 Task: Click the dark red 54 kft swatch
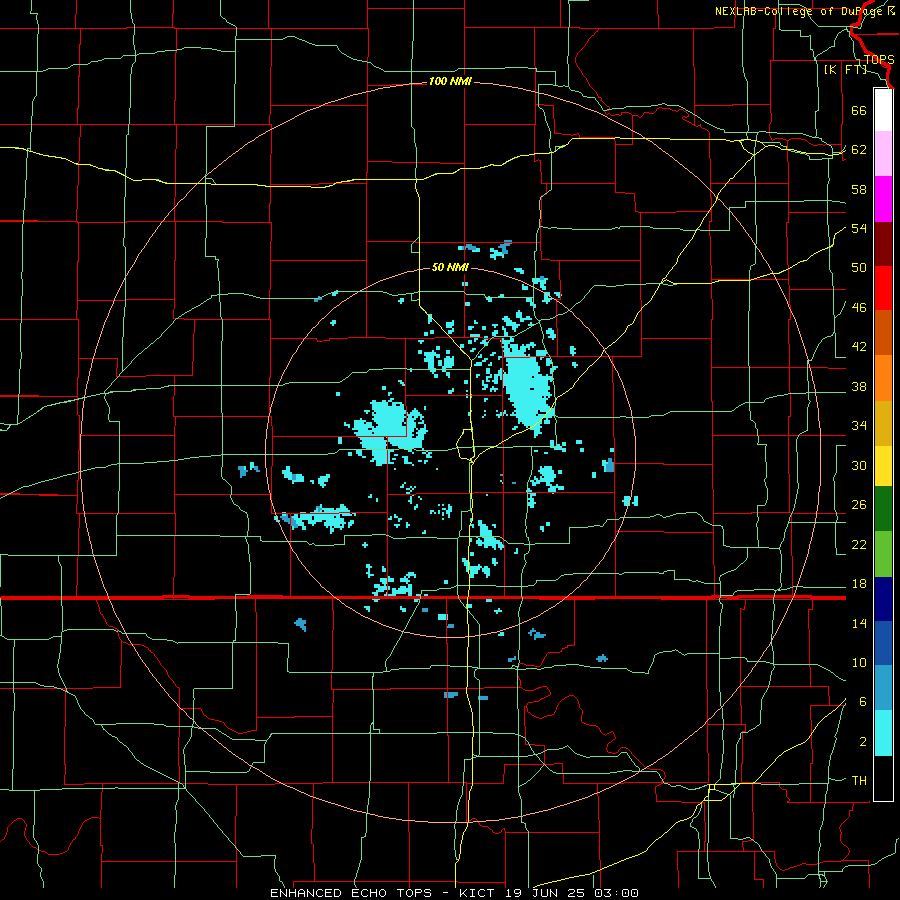coord(883,243)
